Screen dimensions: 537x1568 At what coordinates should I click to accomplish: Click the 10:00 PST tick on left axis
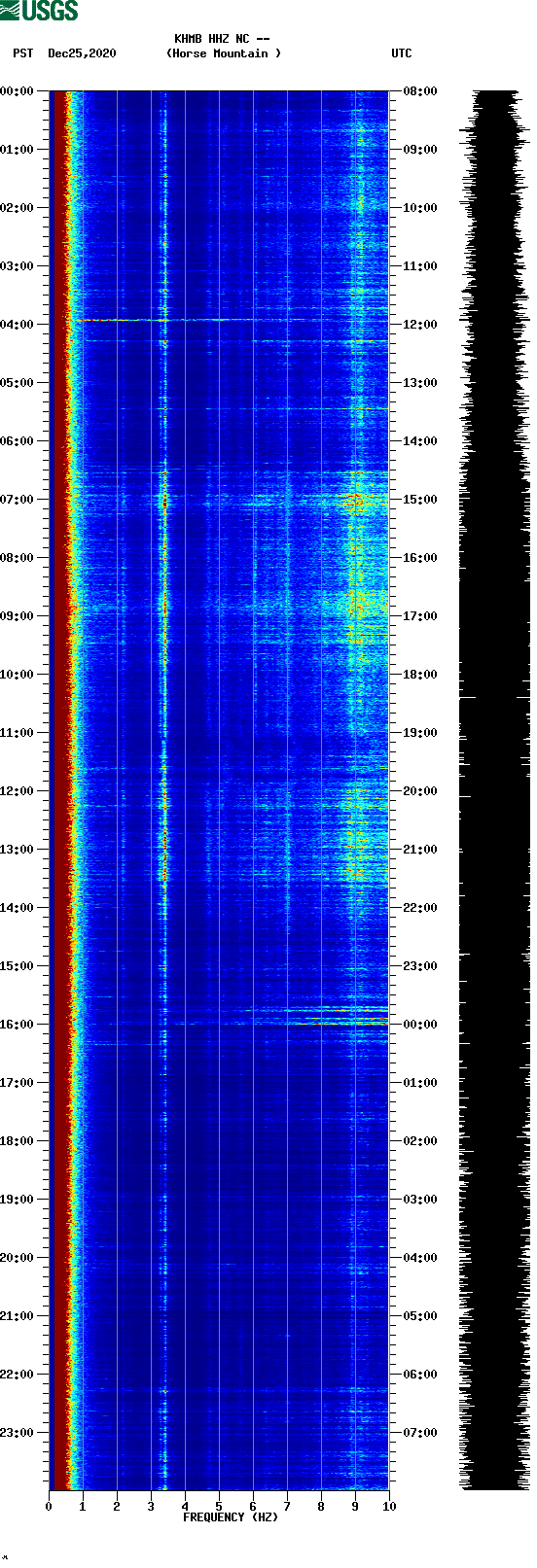(x=18, y=675)
